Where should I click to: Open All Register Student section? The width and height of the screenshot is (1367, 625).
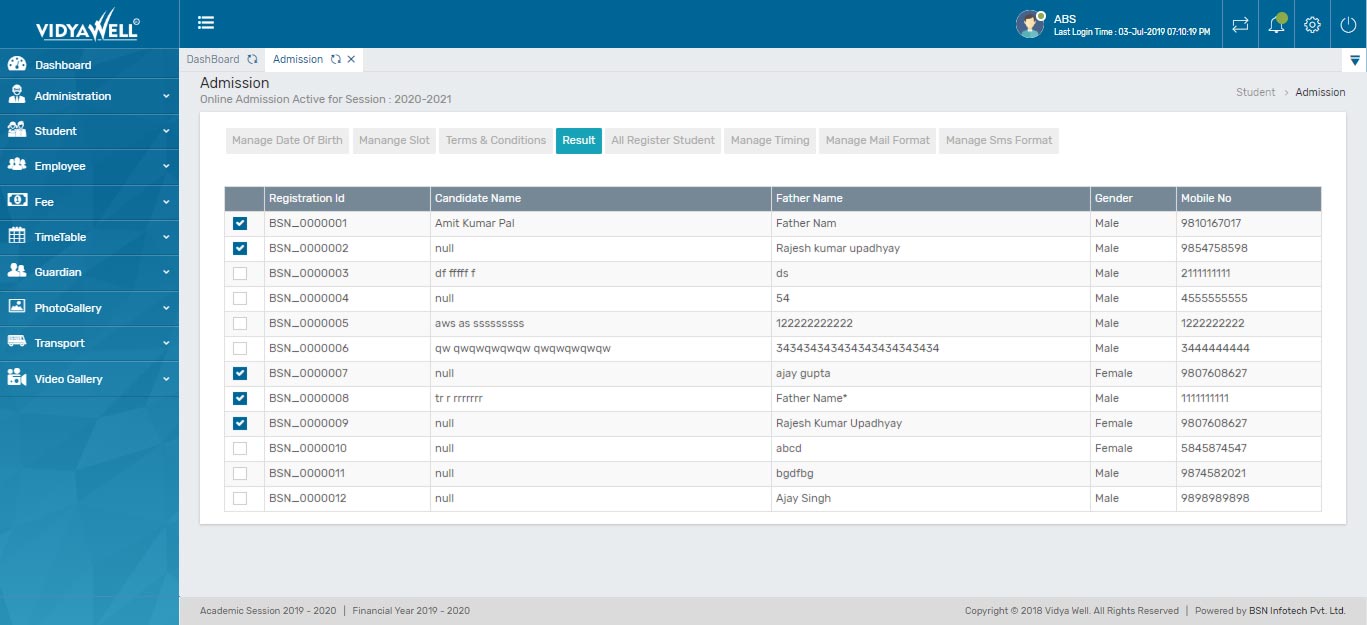coord(663,140)
